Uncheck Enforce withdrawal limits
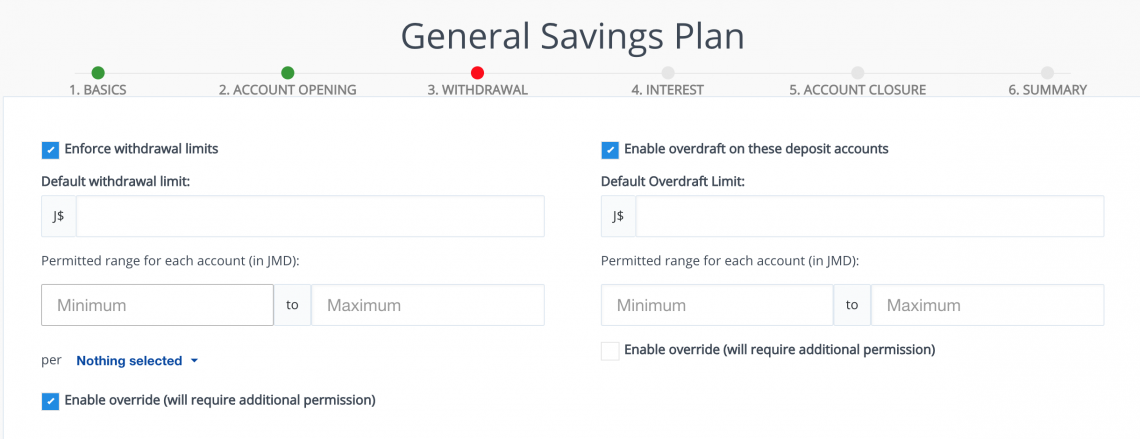1140x439 pixels. point(50,150)
